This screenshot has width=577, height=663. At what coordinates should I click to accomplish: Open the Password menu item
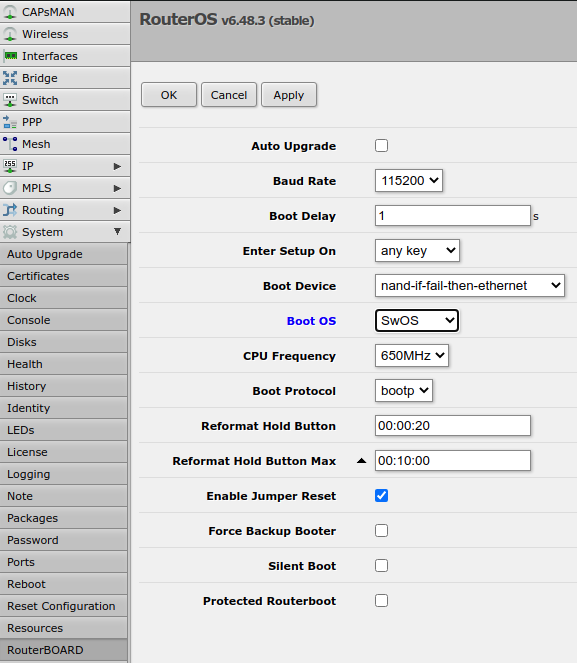(x=63, y=540)
